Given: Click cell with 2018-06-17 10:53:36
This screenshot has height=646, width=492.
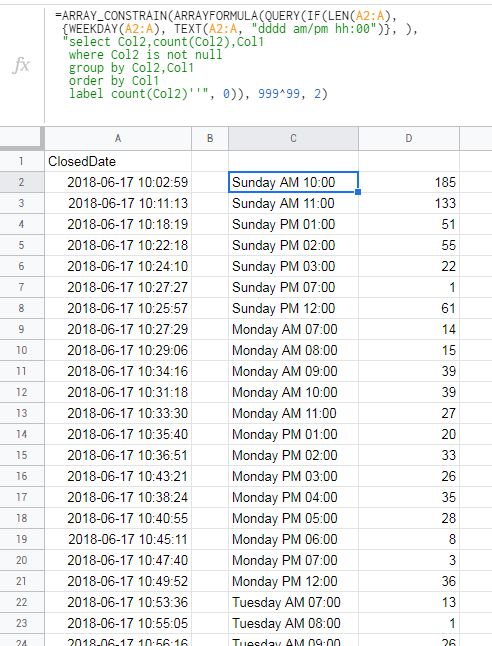Looking at the screenshot, I should [118, 602].
